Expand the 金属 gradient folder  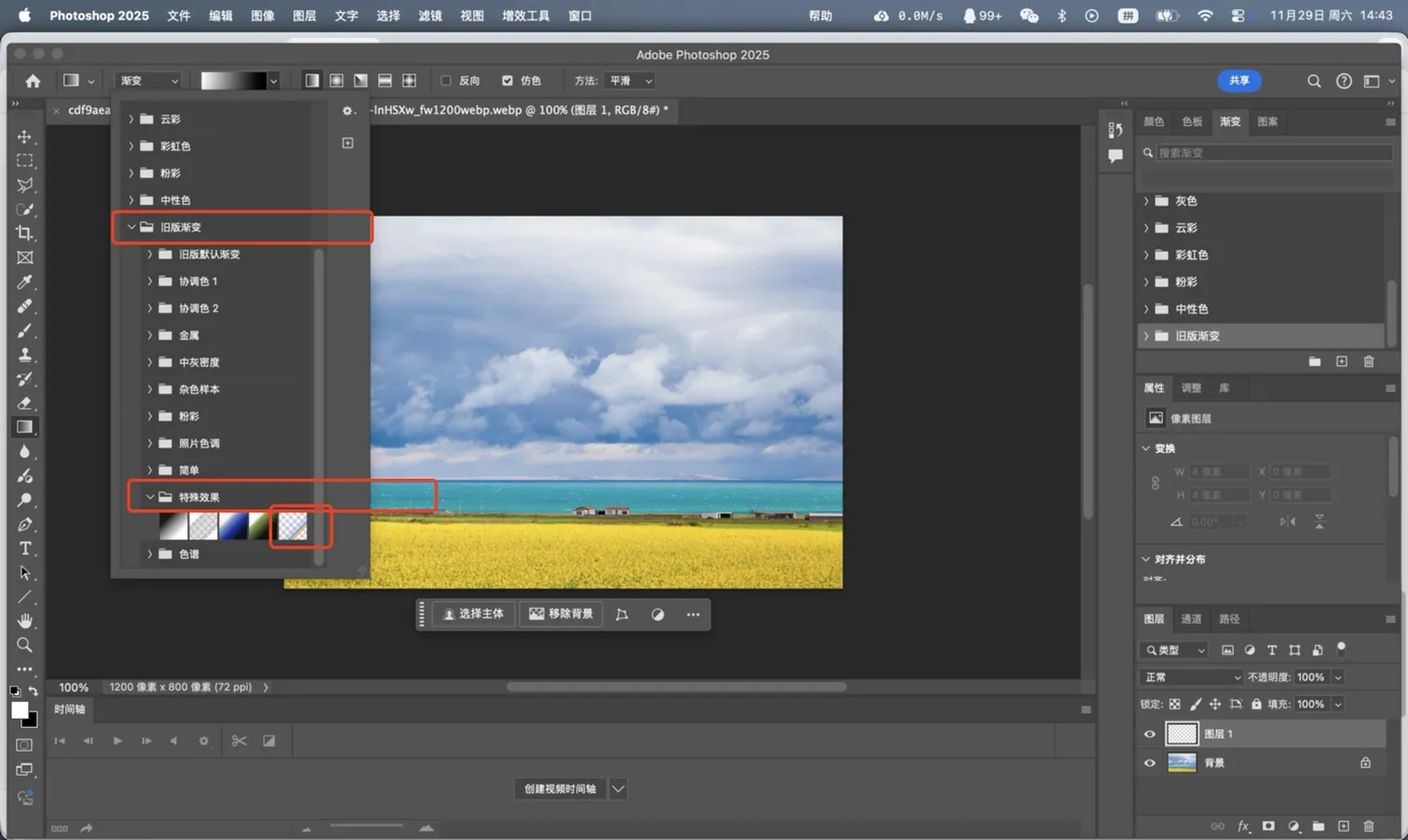(150, 335)
